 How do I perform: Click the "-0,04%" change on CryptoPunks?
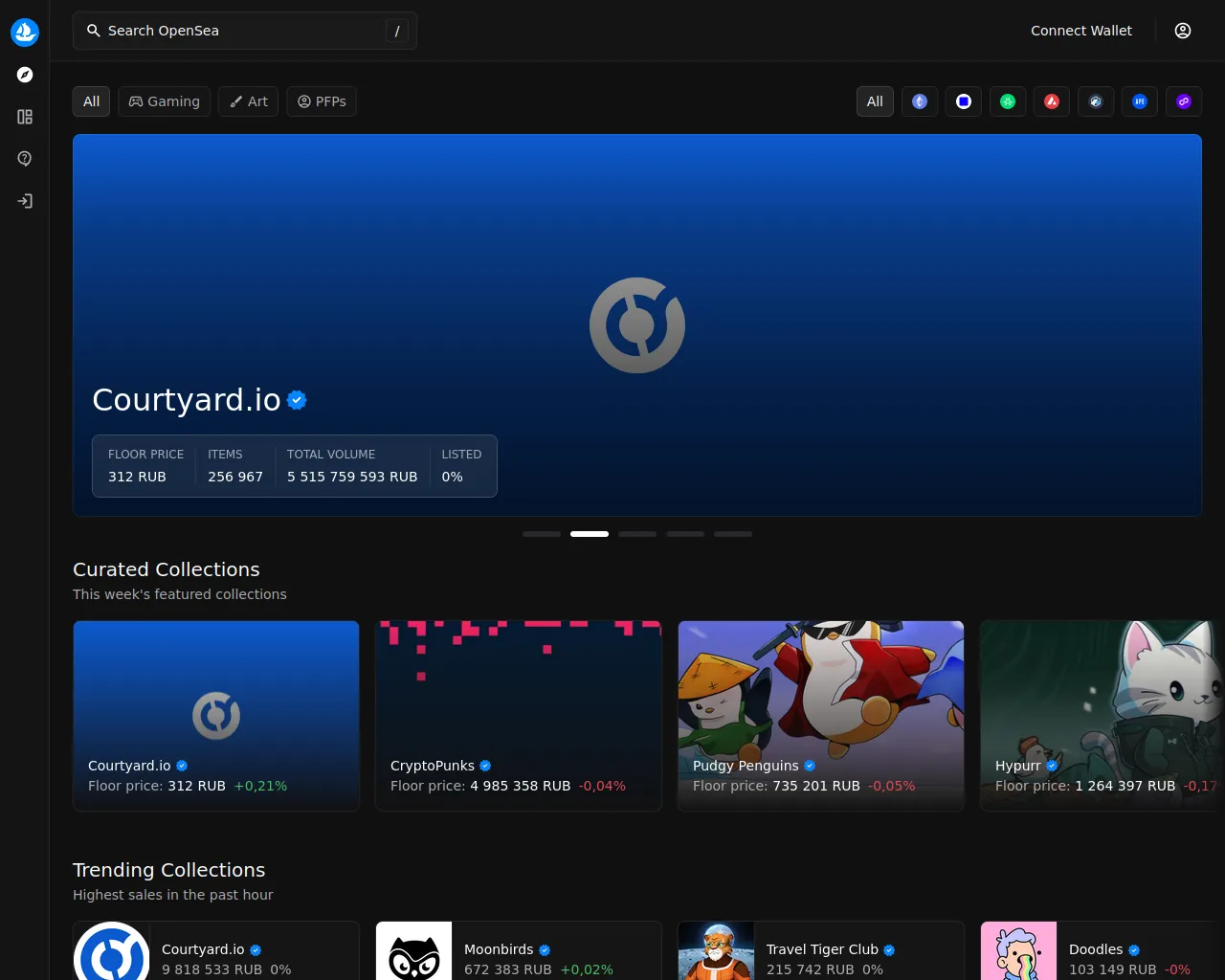coord(602,786)
